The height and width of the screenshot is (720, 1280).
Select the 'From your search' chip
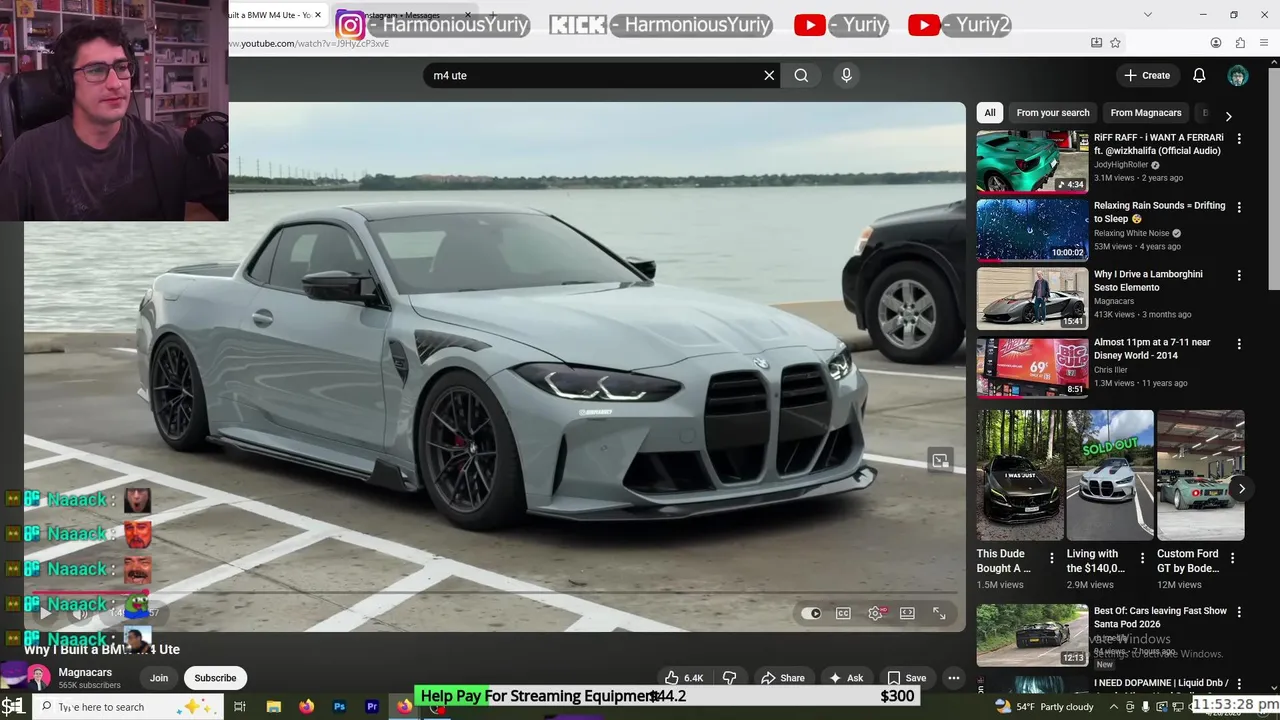tap(1053, 113)
